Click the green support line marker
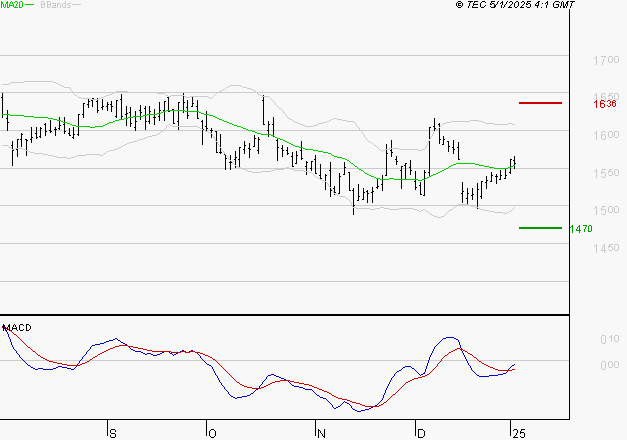 (x=540, y=228)
